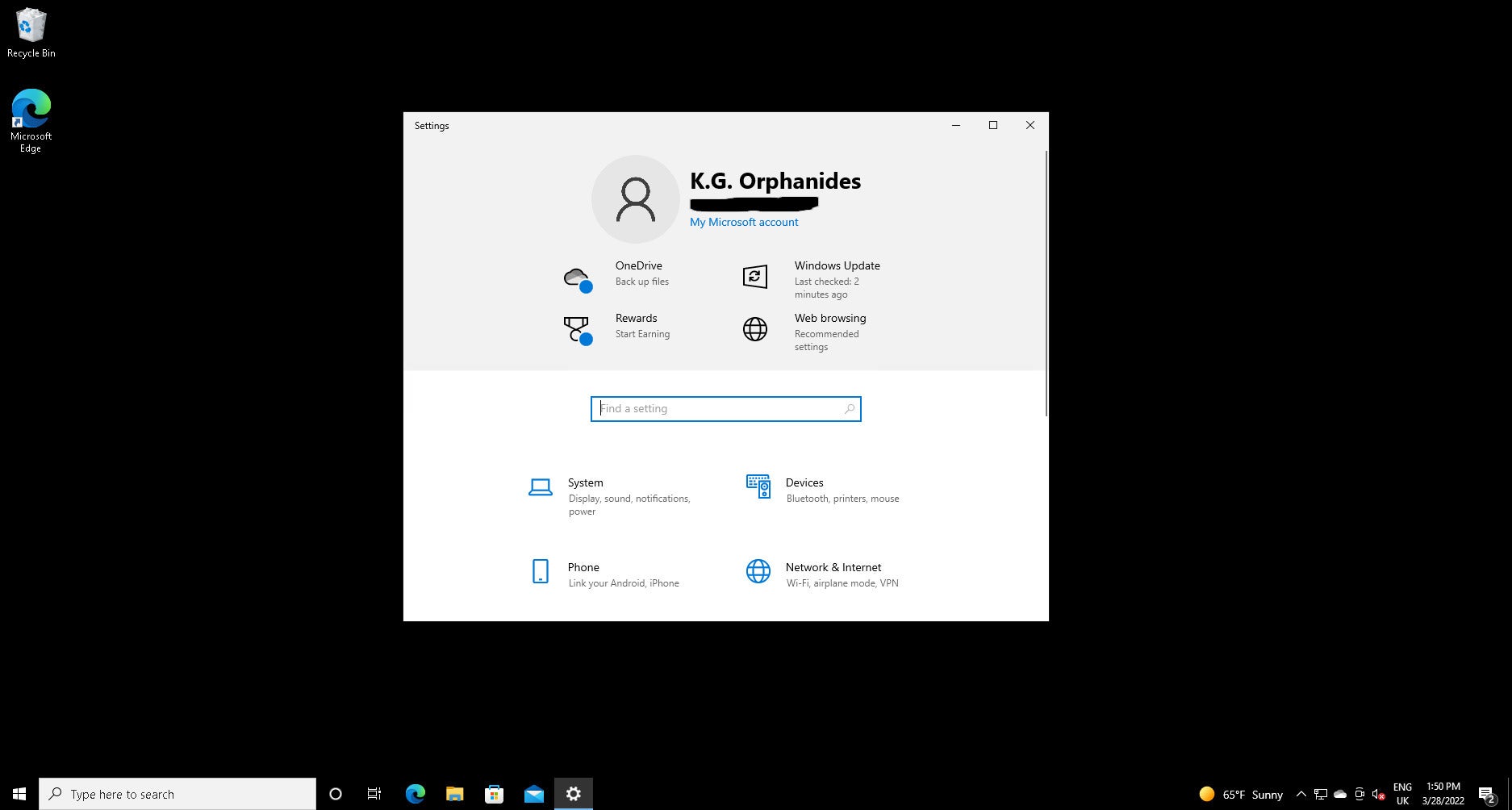Click the 'Start Earning' subtitle
Screen dimensions: 1512x810
click(x=642, y=334)
